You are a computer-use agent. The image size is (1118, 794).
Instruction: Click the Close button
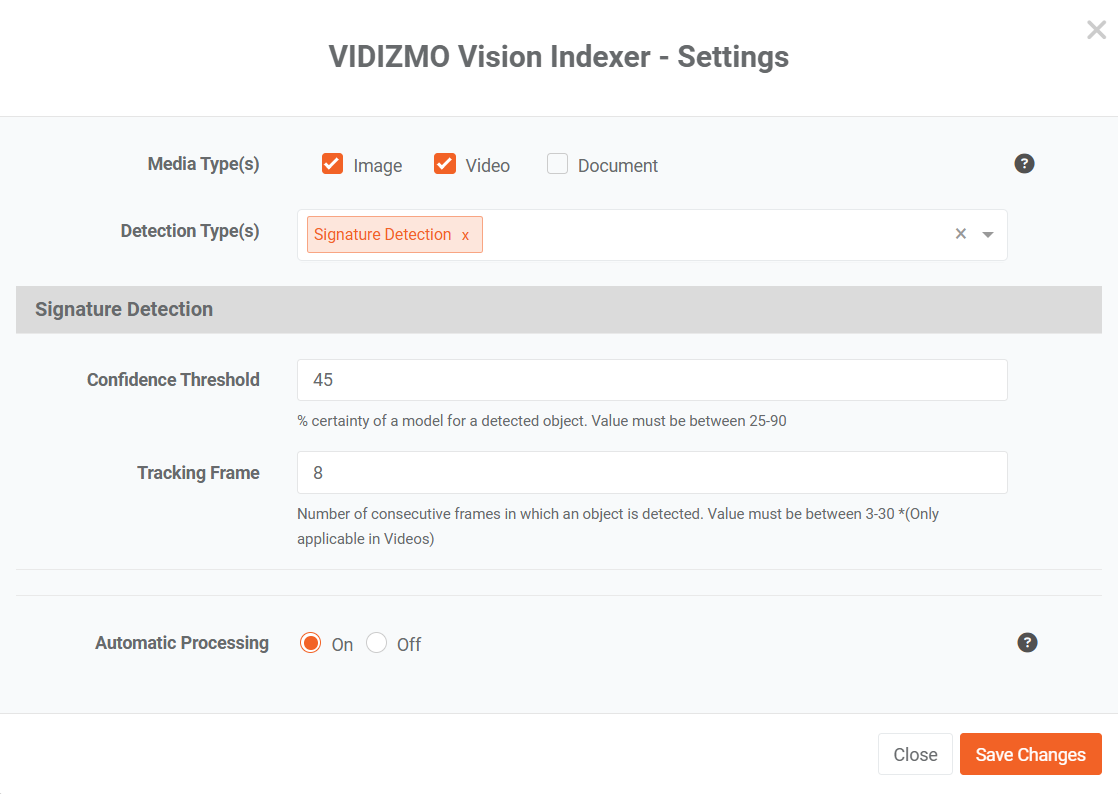915,754
